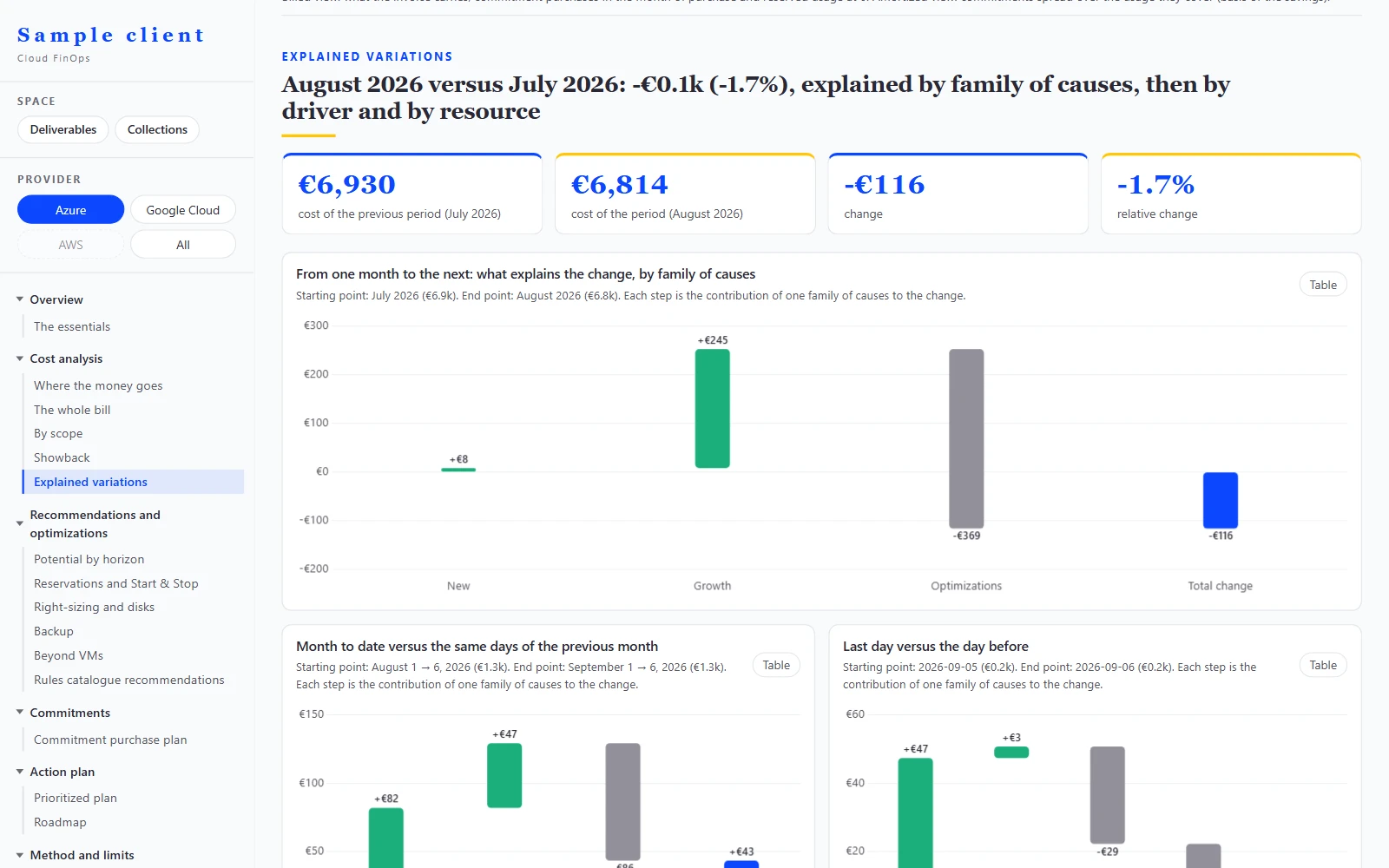Screen dimensions: 1389x868
Task: Click the New +€8 bar
Action: click(x=458, y=470)
